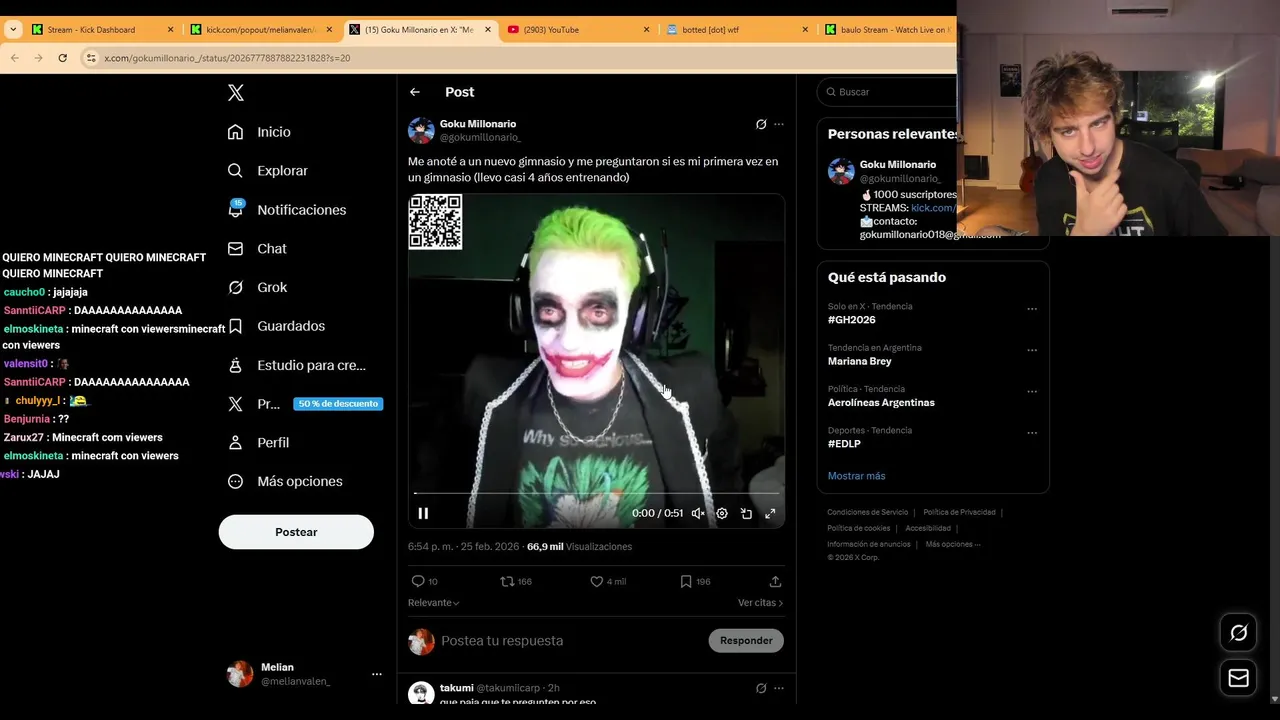Switch to the YouTube browser tab

578,30
